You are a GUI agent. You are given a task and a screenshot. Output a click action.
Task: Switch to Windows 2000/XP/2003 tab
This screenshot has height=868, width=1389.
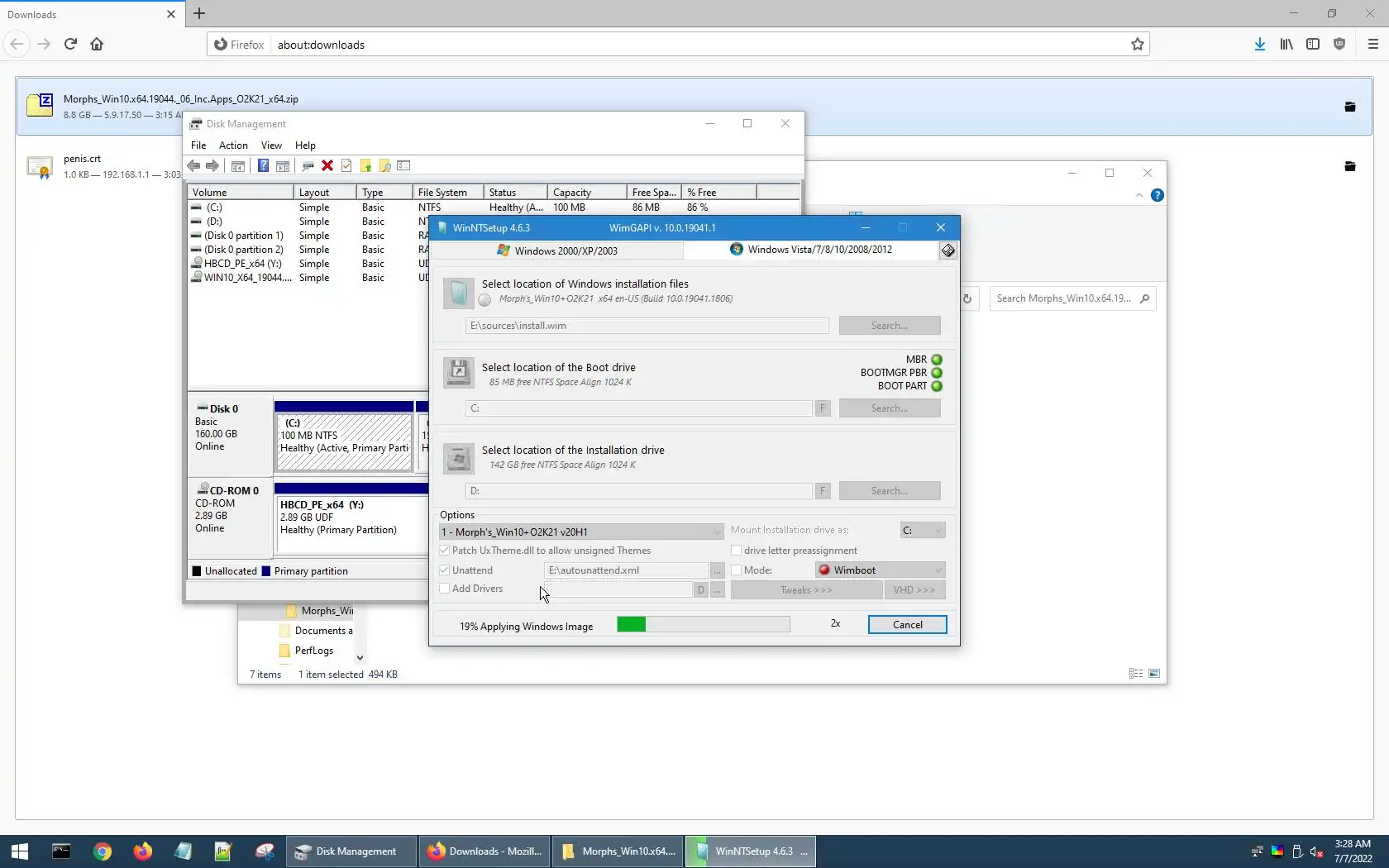click(x=556, y=250)
